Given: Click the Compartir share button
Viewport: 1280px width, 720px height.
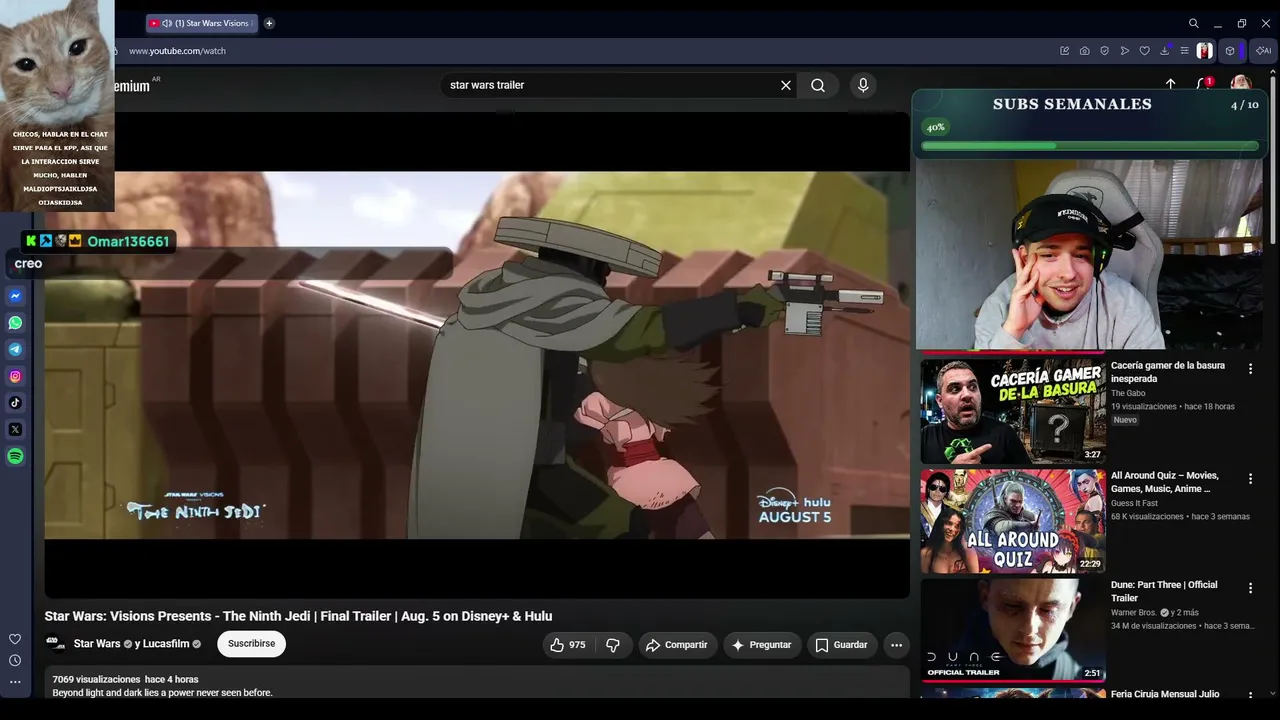Looking at the screenshot, I should click(677, 645).
